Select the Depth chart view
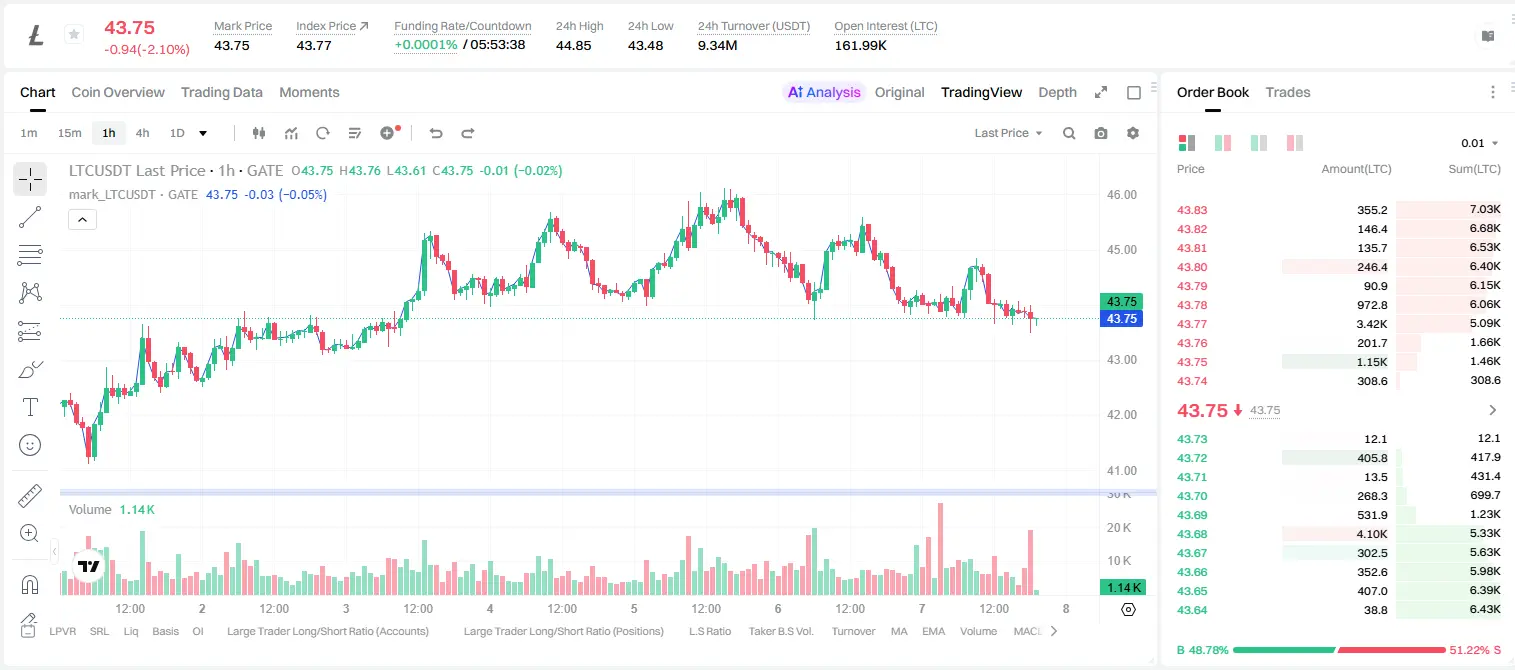This screenshot has height=670, width=1515. [x=1057, y=92]
